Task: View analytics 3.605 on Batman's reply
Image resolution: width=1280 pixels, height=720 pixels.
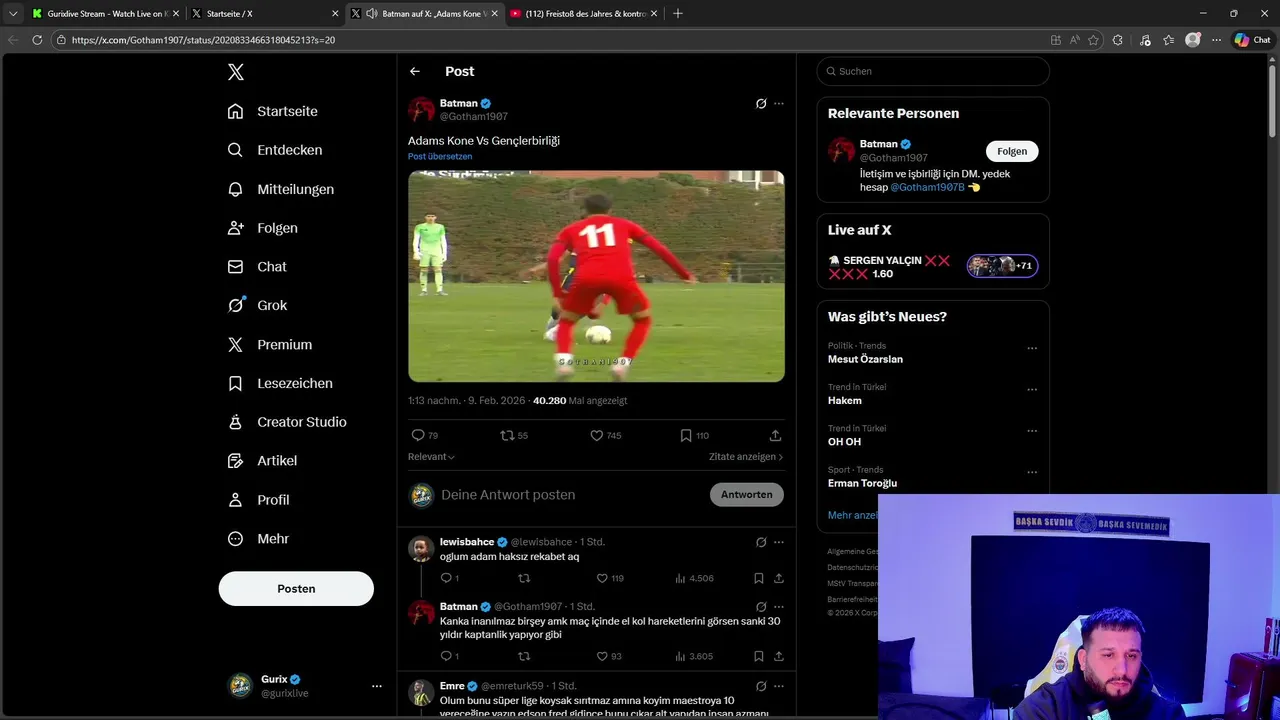Action: (694, 656)
